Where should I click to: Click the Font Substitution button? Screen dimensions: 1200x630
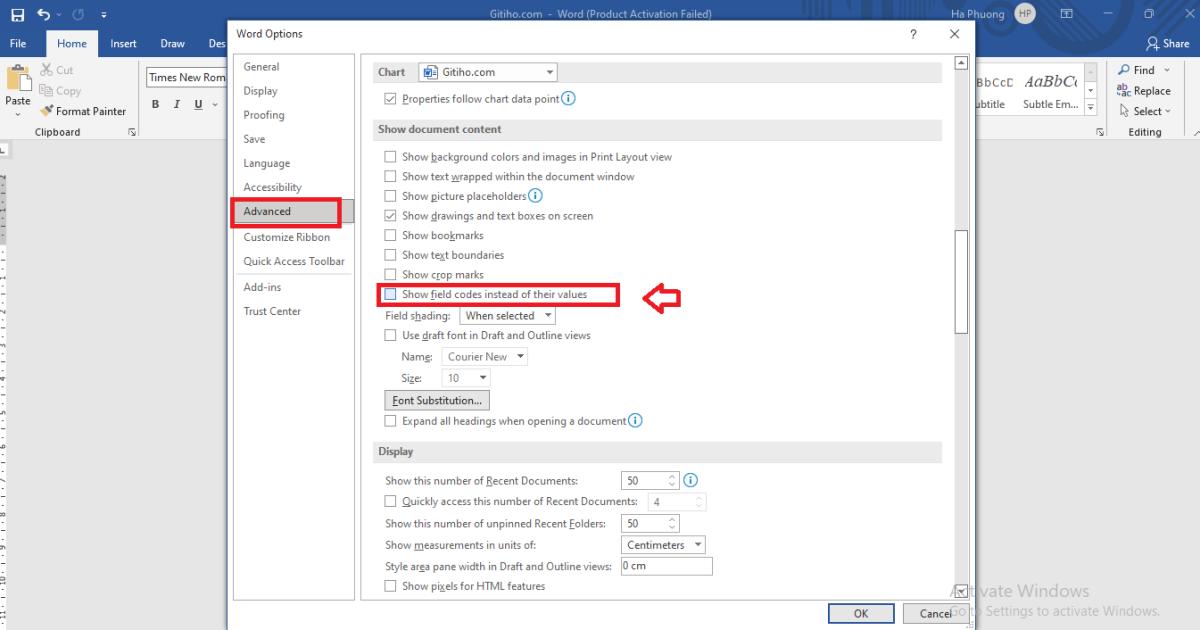[437, 400]
